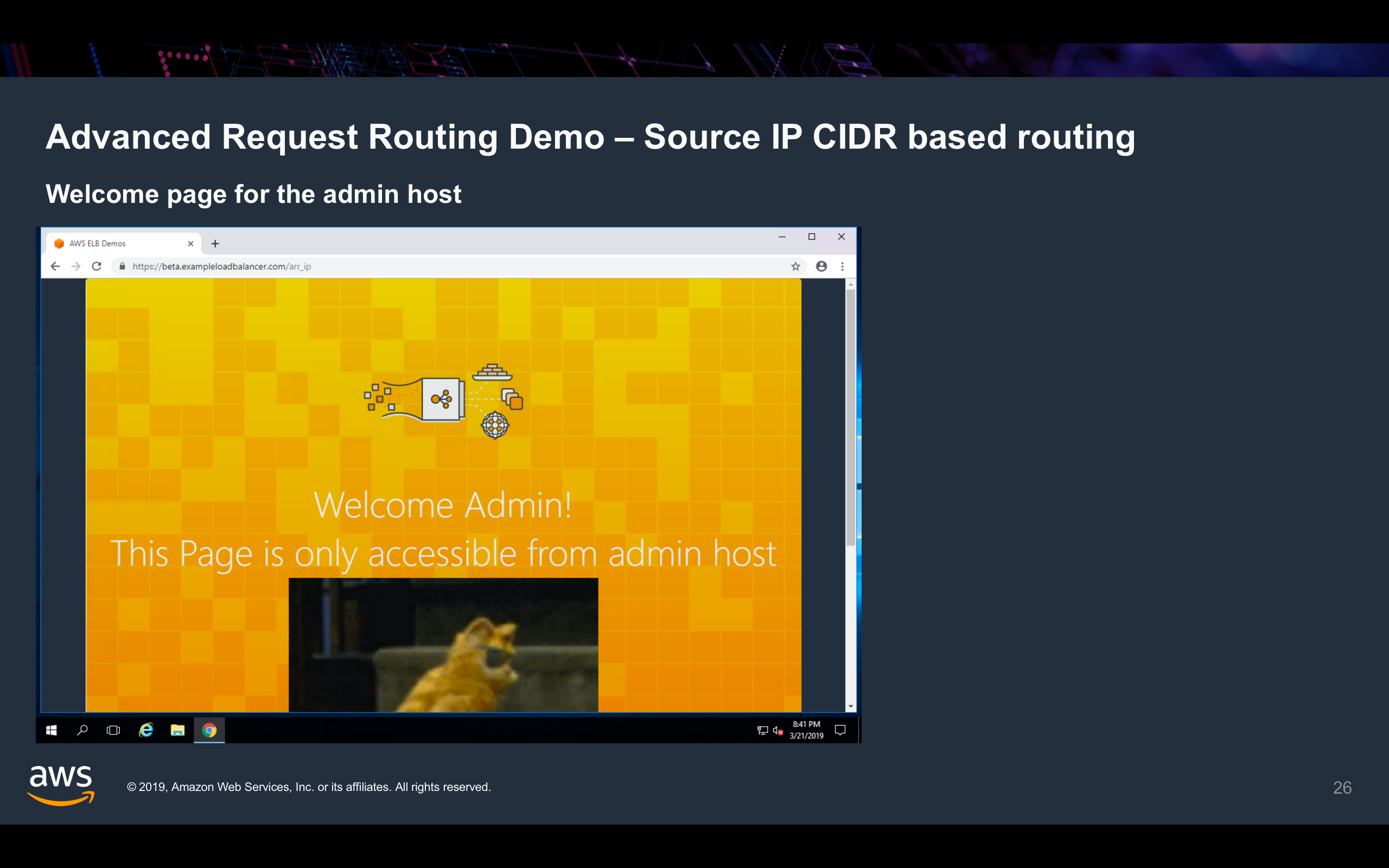1389x868 pixels.
Task: Toggle the muted volume tray icon
Action: tap(778, 730)
